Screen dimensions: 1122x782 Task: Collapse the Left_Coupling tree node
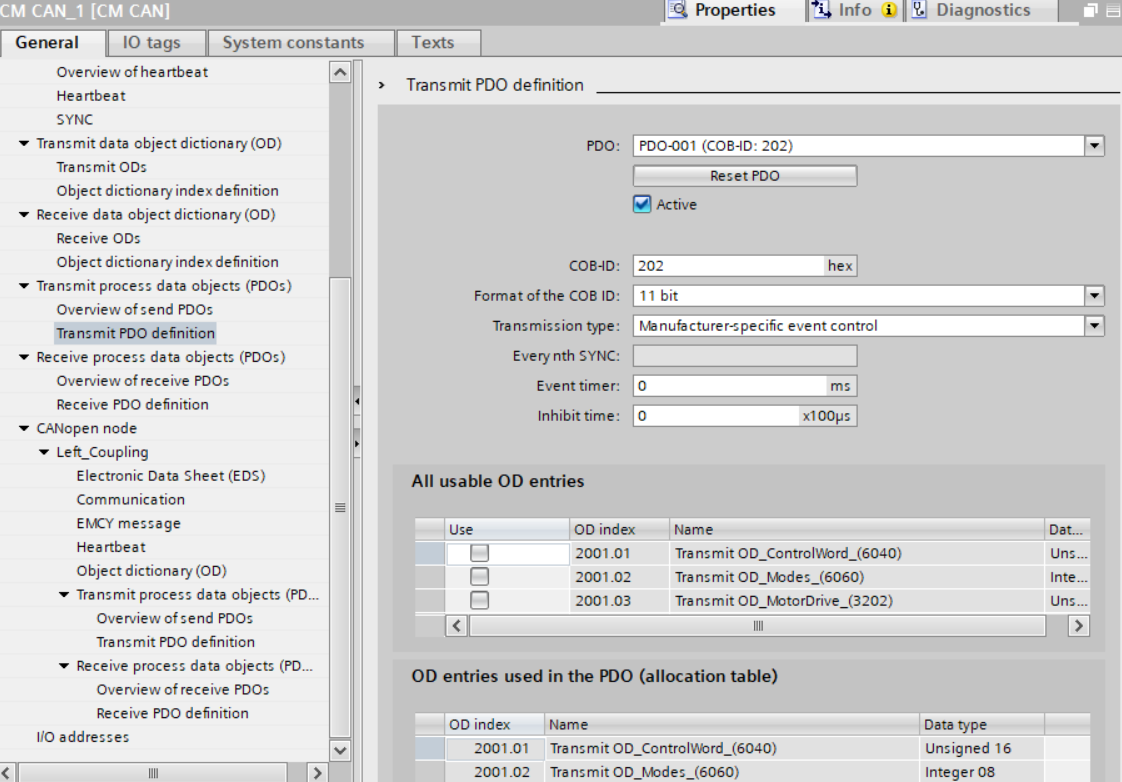pos(44,453)
